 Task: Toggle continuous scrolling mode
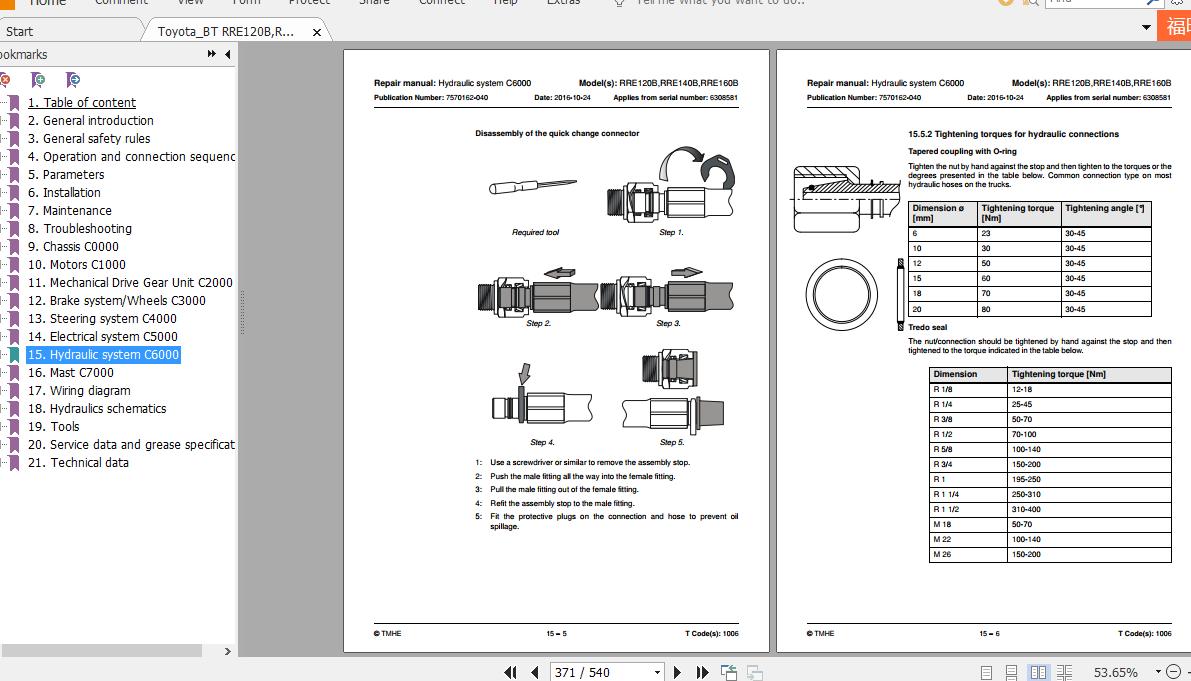pos(1012,672)
